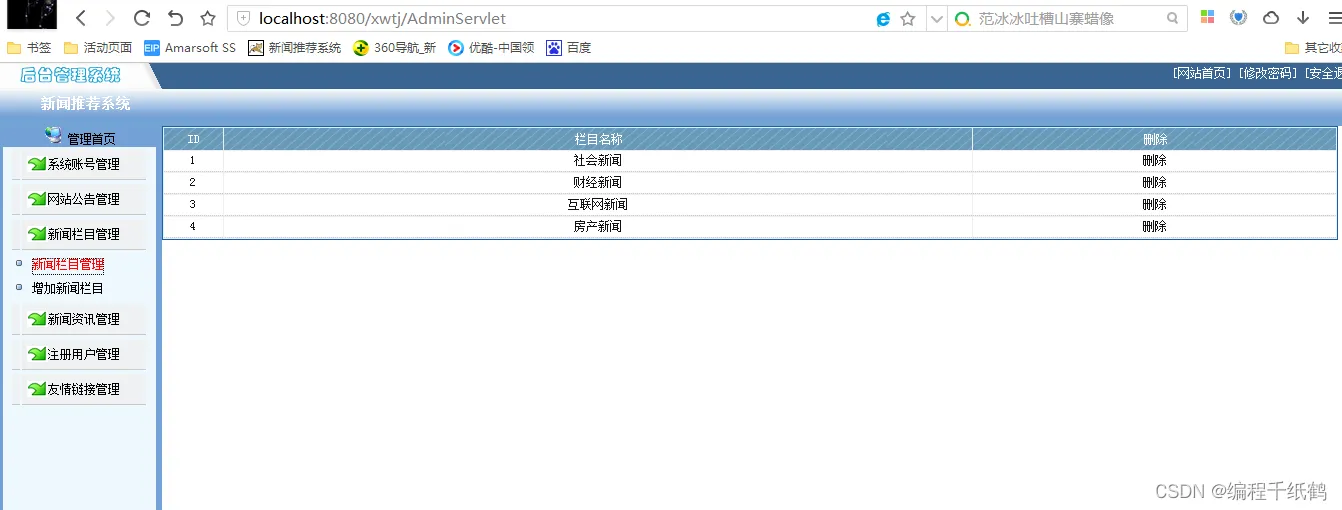Image resolution: width=1342 pixels, height=510 pixels.
Task: Reload the page with the refresh icon
Action: point(142,18)
